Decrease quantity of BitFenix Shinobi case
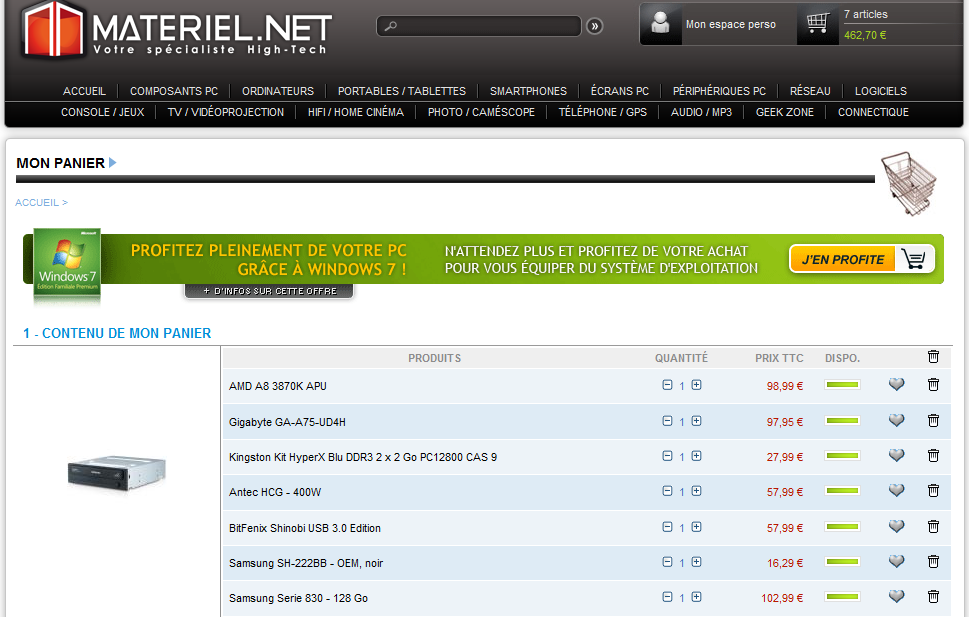Viewport: 969px width, 617px height. point(667,527)
